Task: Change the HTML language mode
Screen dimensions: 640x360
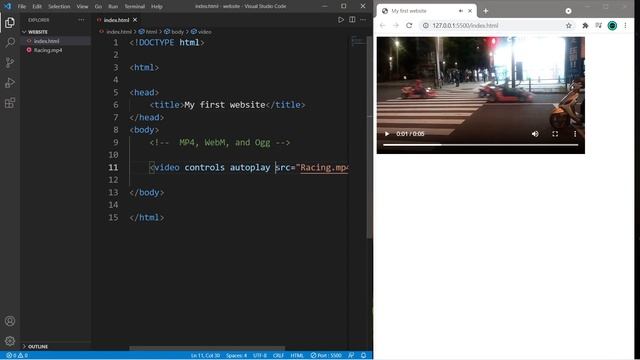Action: pos(297,356)
